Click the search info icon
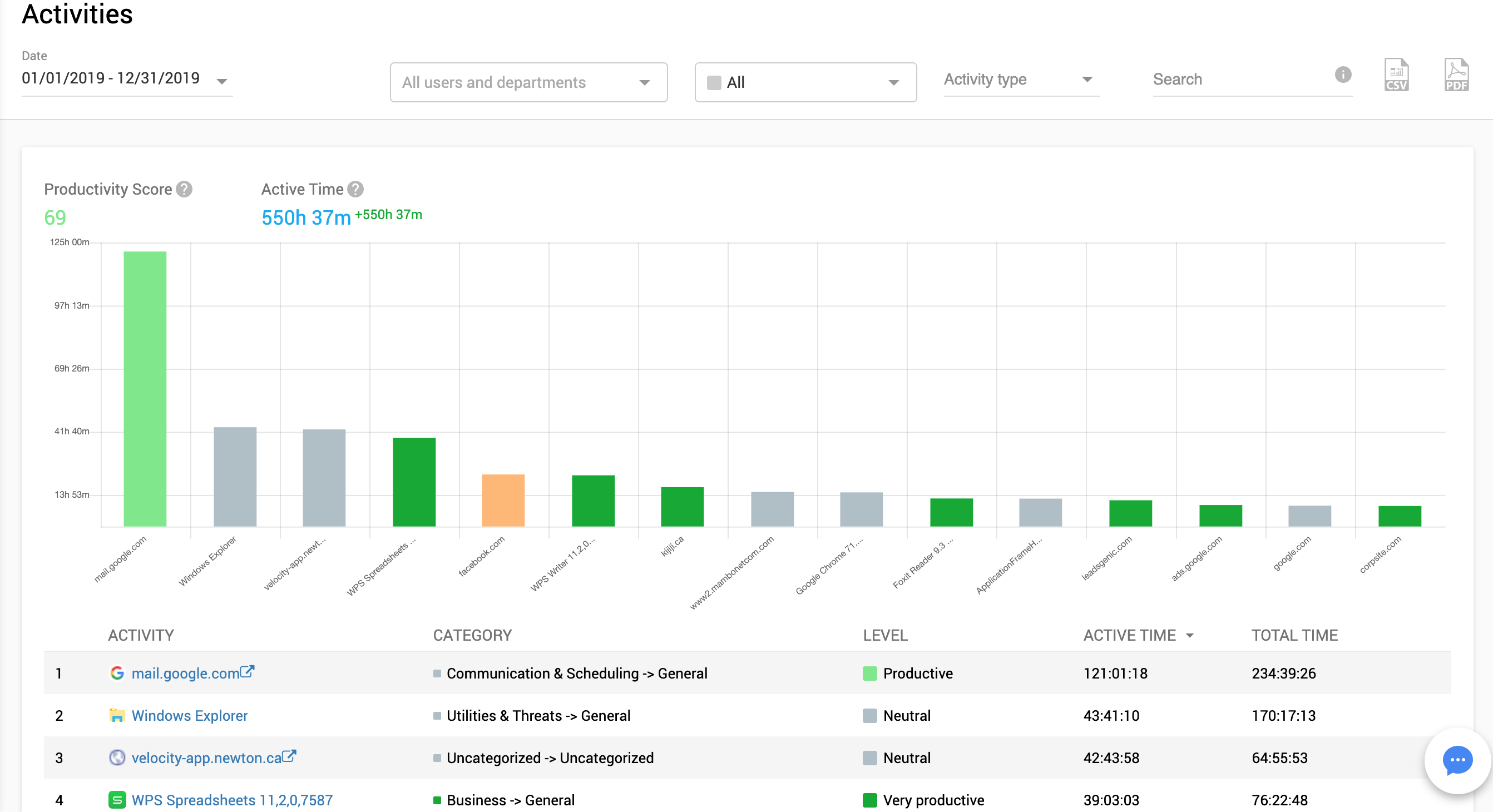 pos(1342,75)
